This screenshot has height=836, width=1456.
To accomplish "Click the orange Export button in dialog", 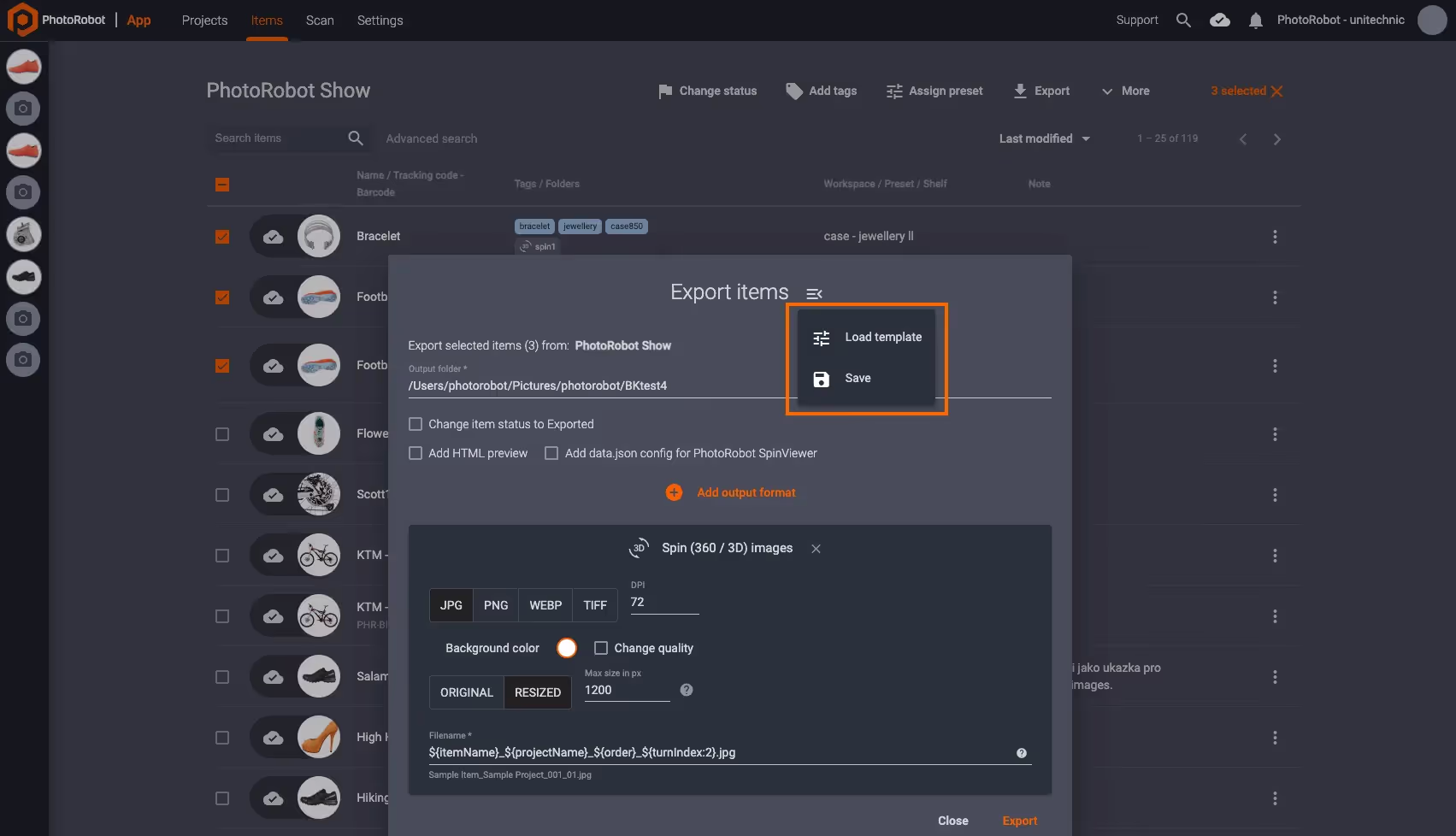I will pos(1020,821).
